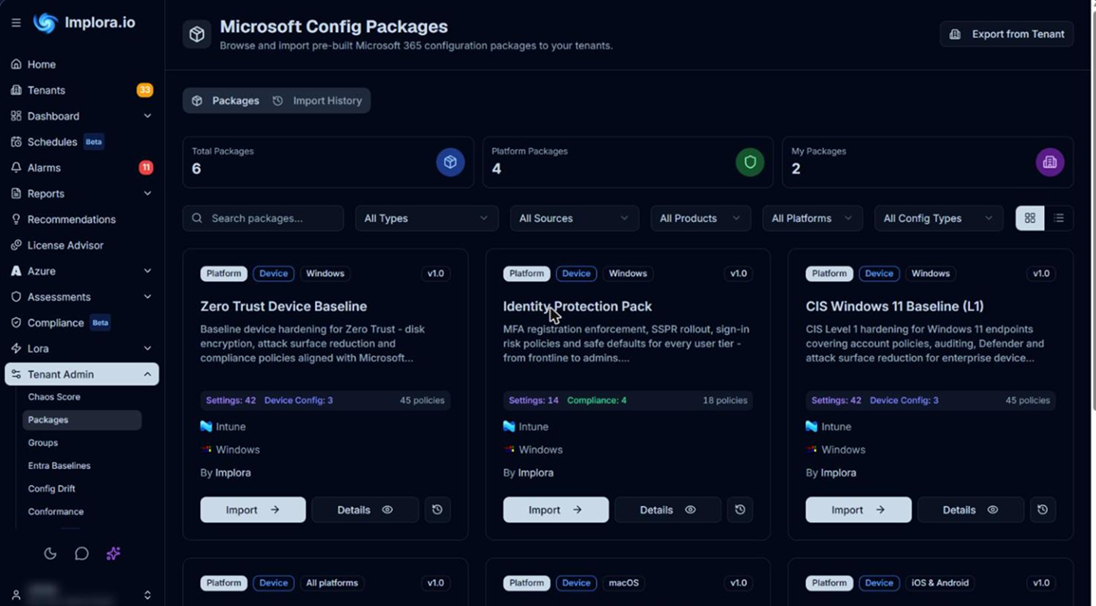Click Platform tag on macOS card
This screenshot has height=606, width=1096.
[526, 583]
